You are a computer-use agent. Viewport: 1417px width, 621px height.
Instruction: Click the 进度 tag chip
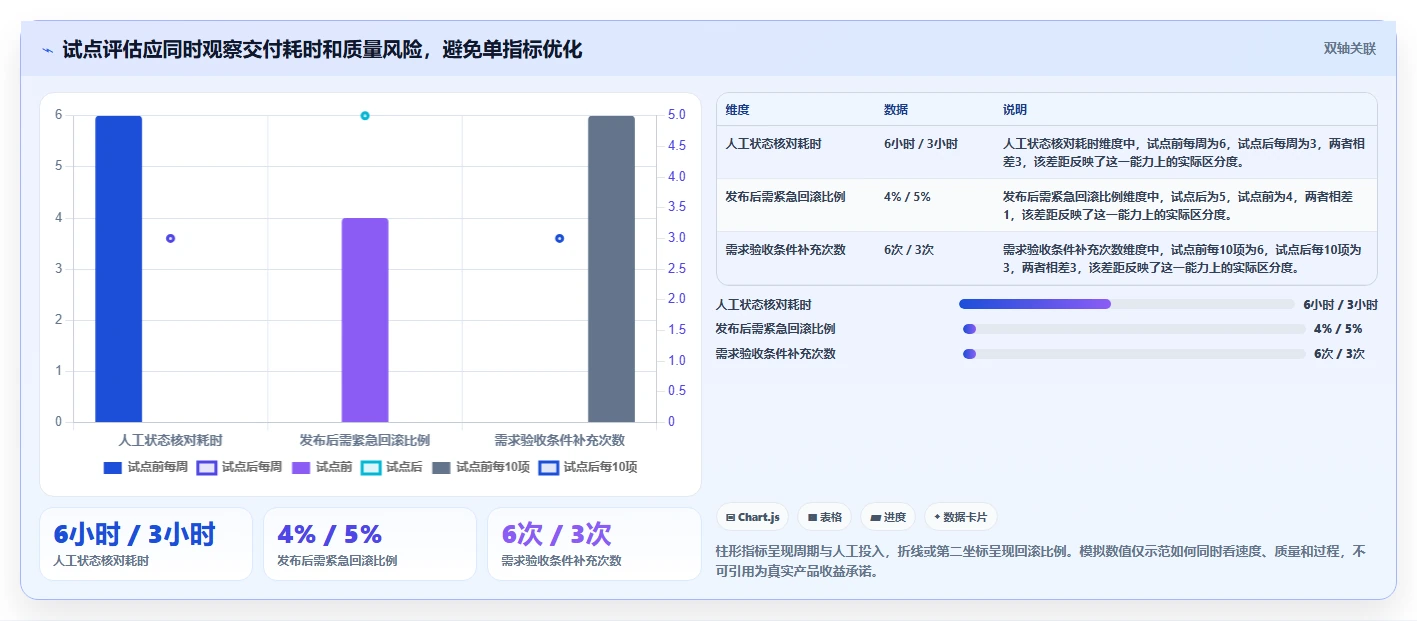tap(888, 517)
